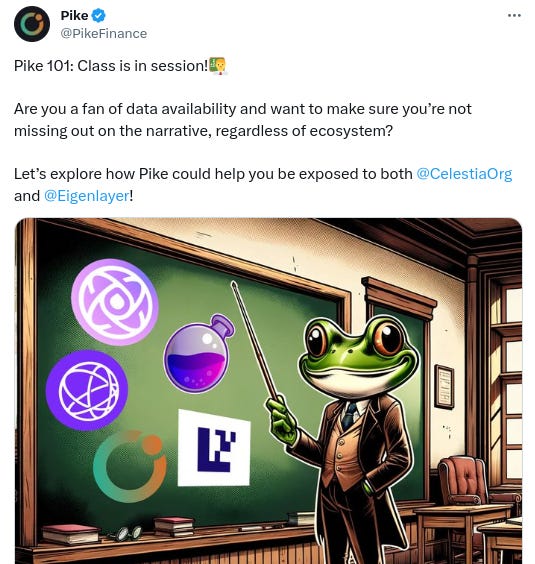The image size is (535, 564).
Task: Open the three-dot more options menu
Action: [x=514, y=15]
